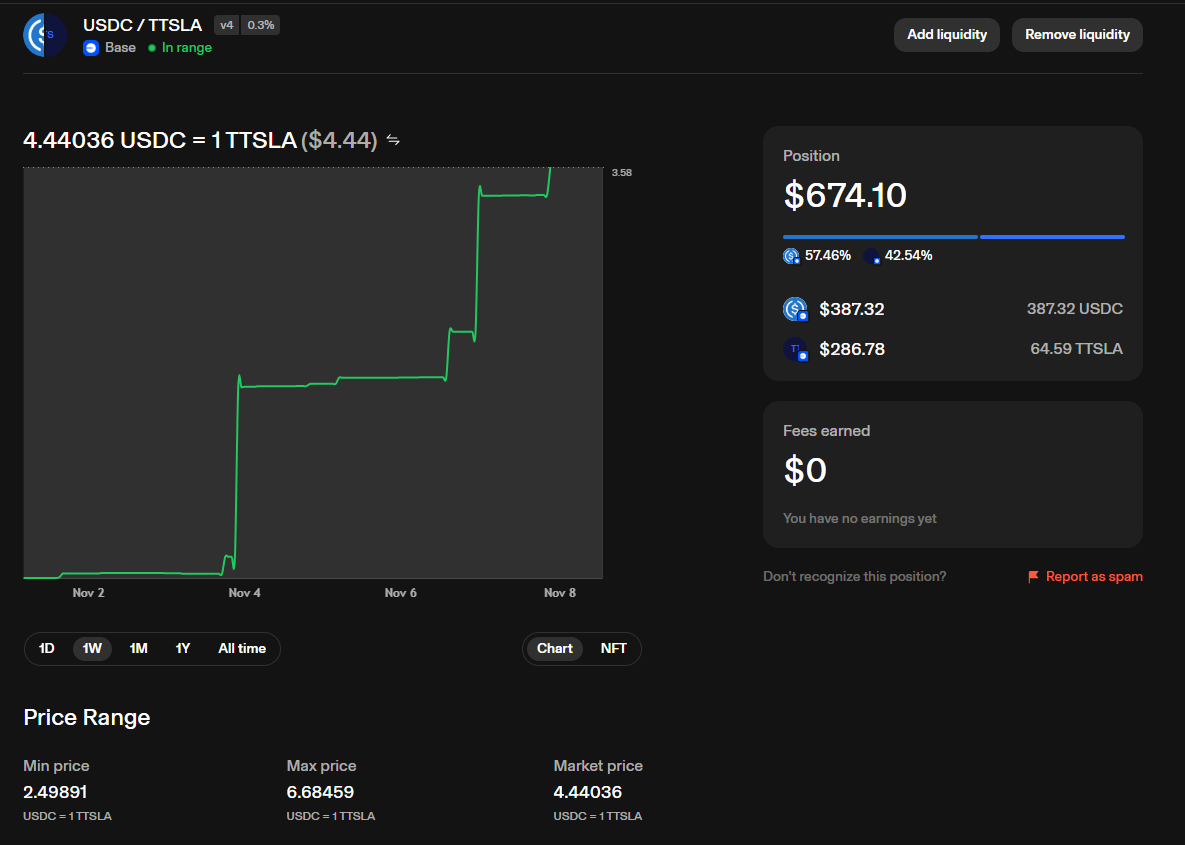Click the USDC/TTSLA pair token logo

(44, 35)
